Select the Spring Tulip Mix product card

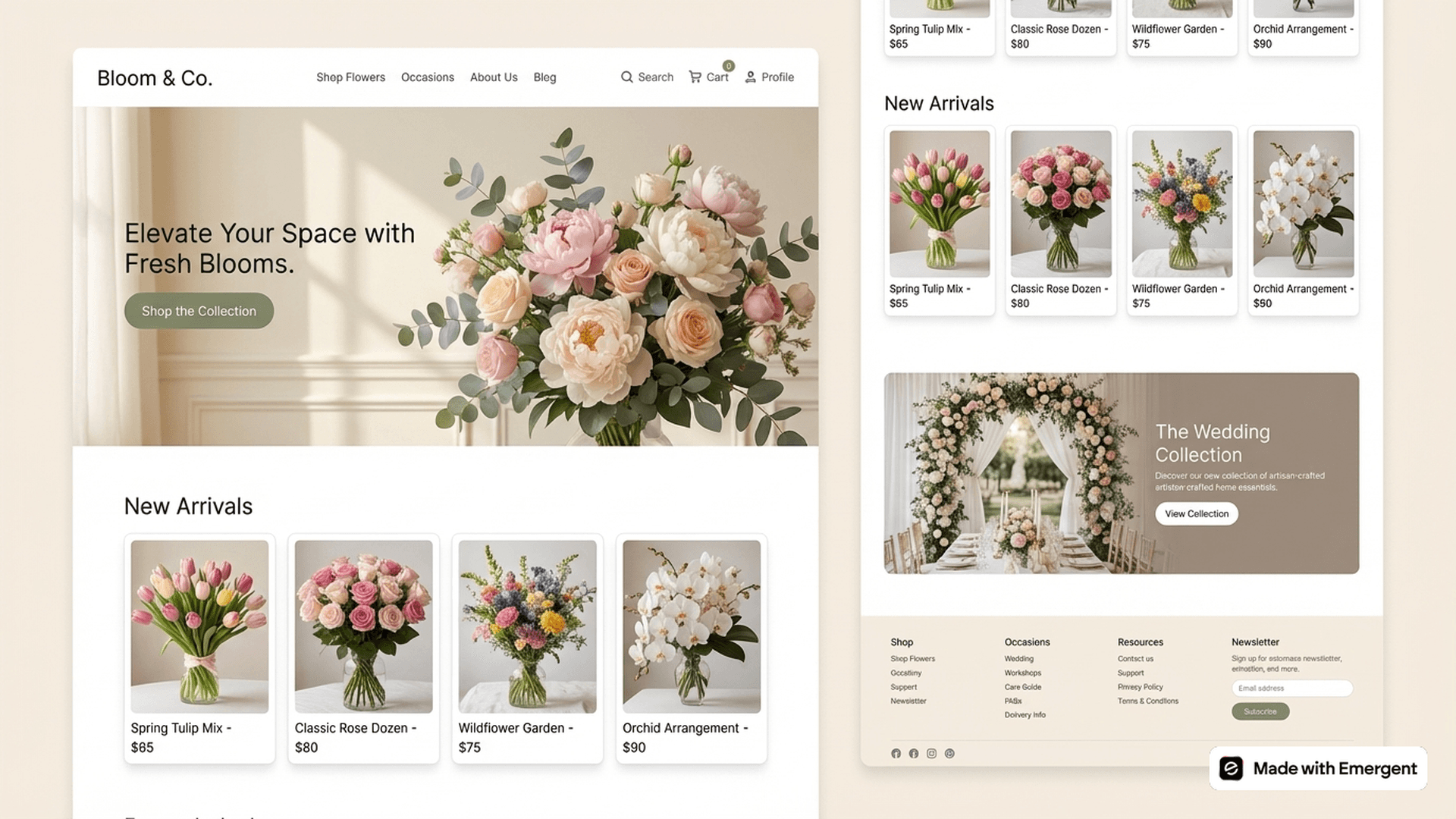pyautogui.click(x=199, y=648)
